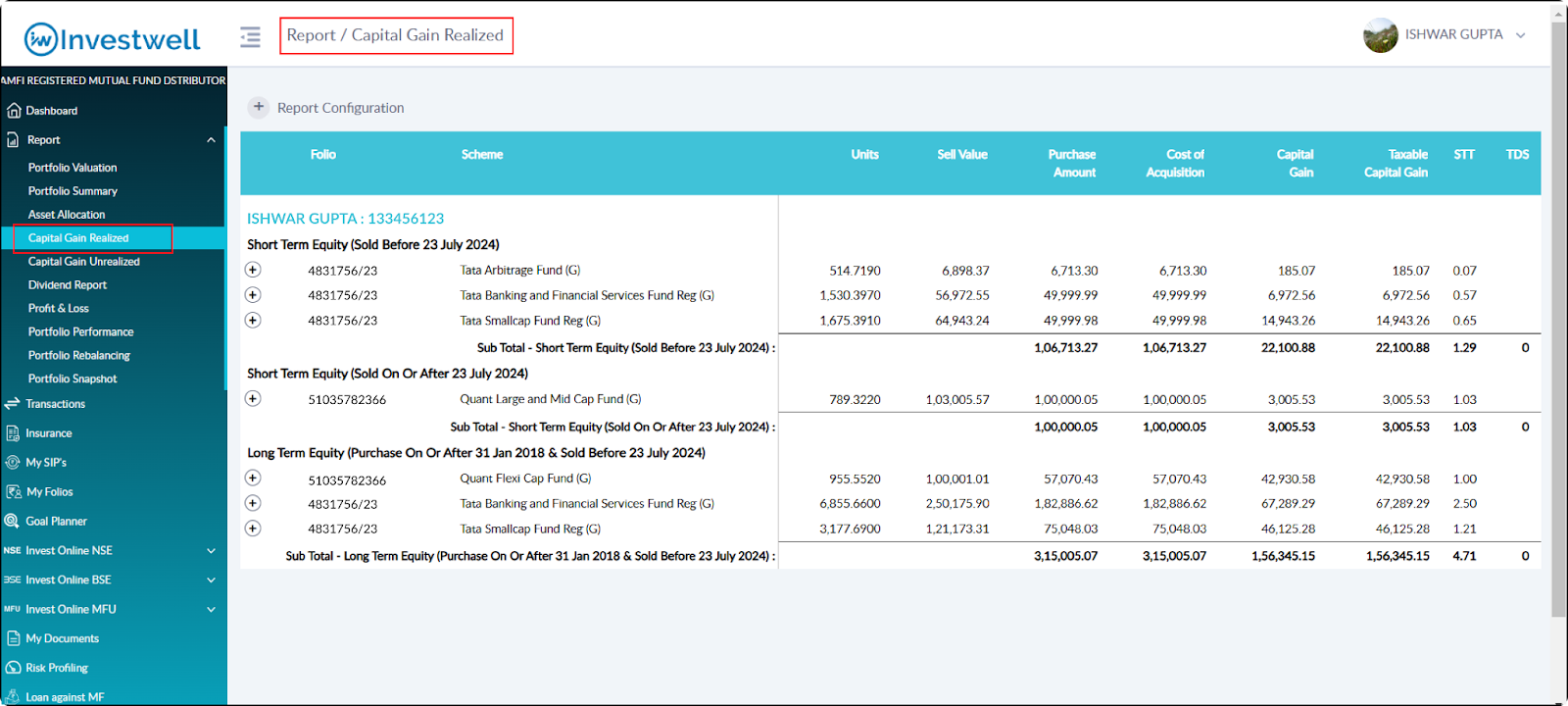Screen dimensions: 1568x706
Task: Expand Invest Online MFU chevron
Action: pos(211,610)
